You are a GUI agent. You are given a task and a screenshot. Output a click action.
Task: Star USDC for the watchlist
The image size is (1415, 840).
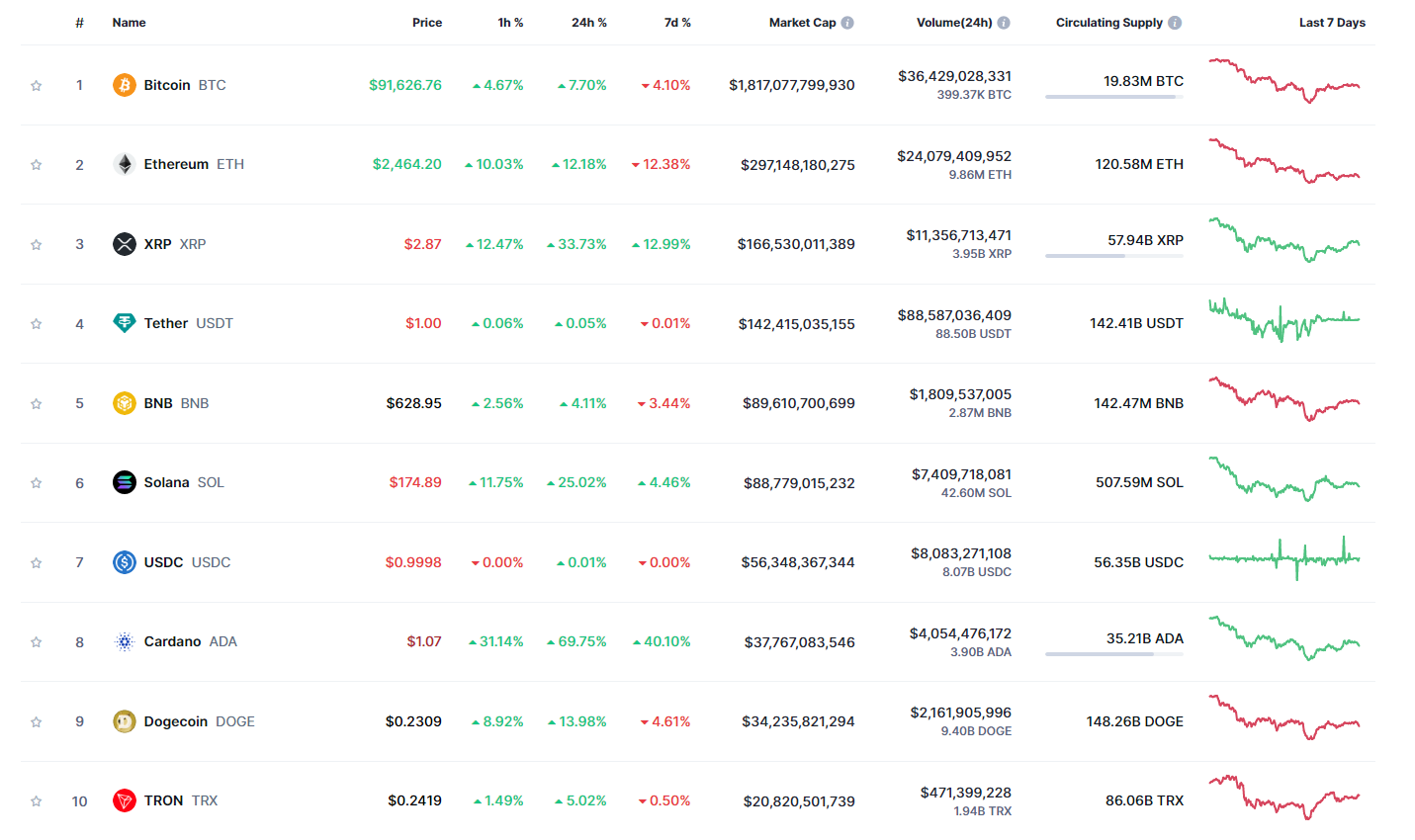point(37,563)
